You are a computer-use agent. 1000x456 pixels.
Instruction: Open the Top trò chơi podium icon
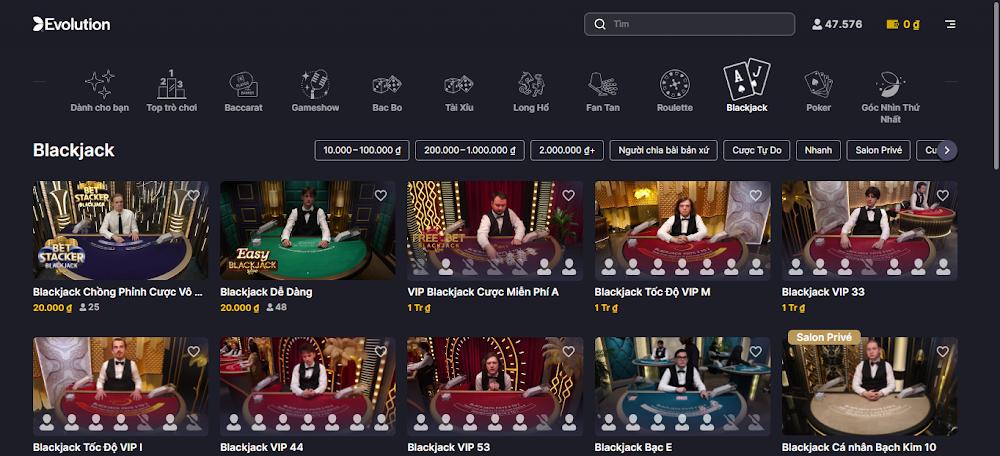(172, 84)
